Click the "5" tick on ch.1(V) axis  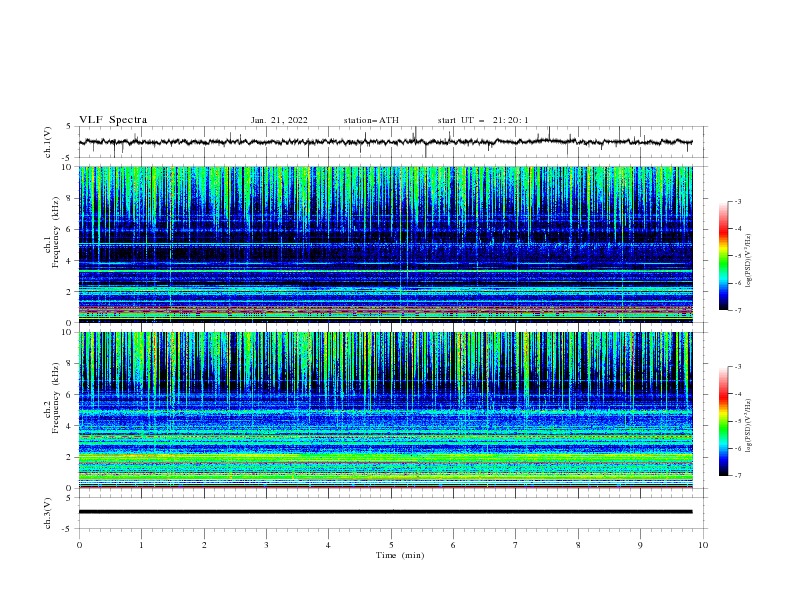69,126
